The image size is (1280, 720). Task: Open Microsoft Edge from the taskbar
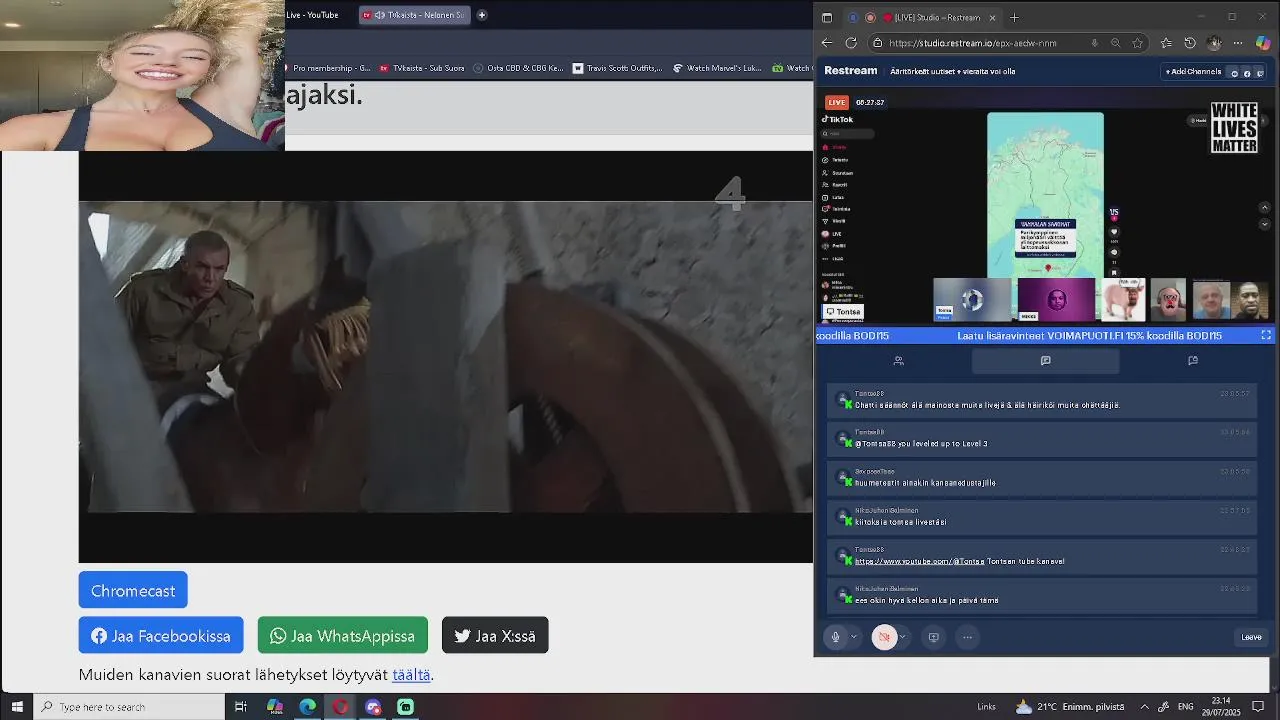pos(308,707)
